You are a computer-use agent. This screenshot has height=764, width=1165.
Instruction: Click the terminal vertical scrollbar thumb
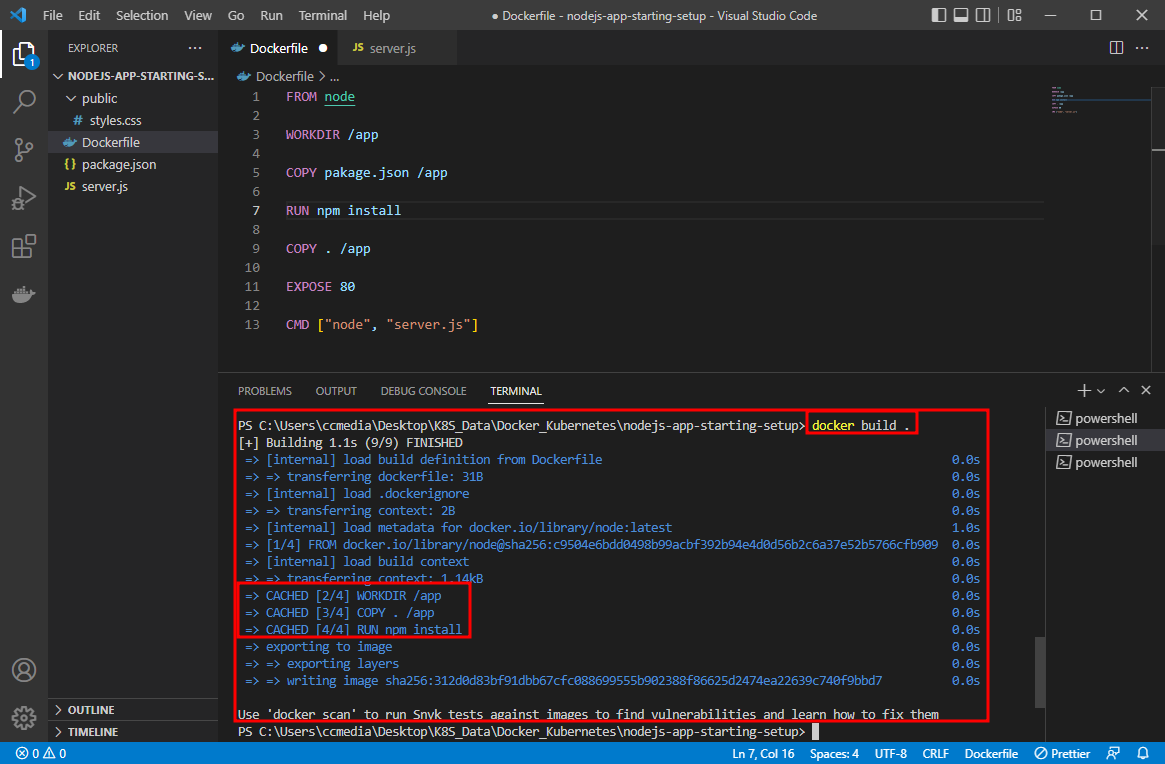tap(1040, 672)
